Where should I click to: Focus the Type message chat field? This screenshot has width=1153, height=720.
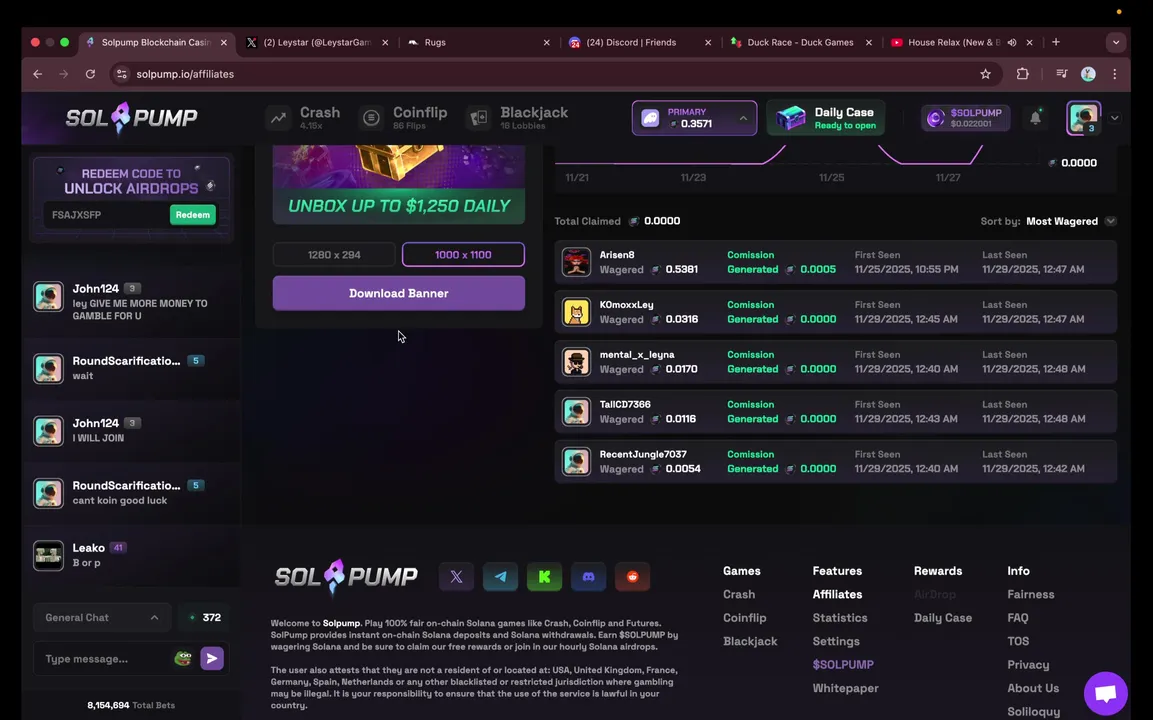tap(107, 659)
